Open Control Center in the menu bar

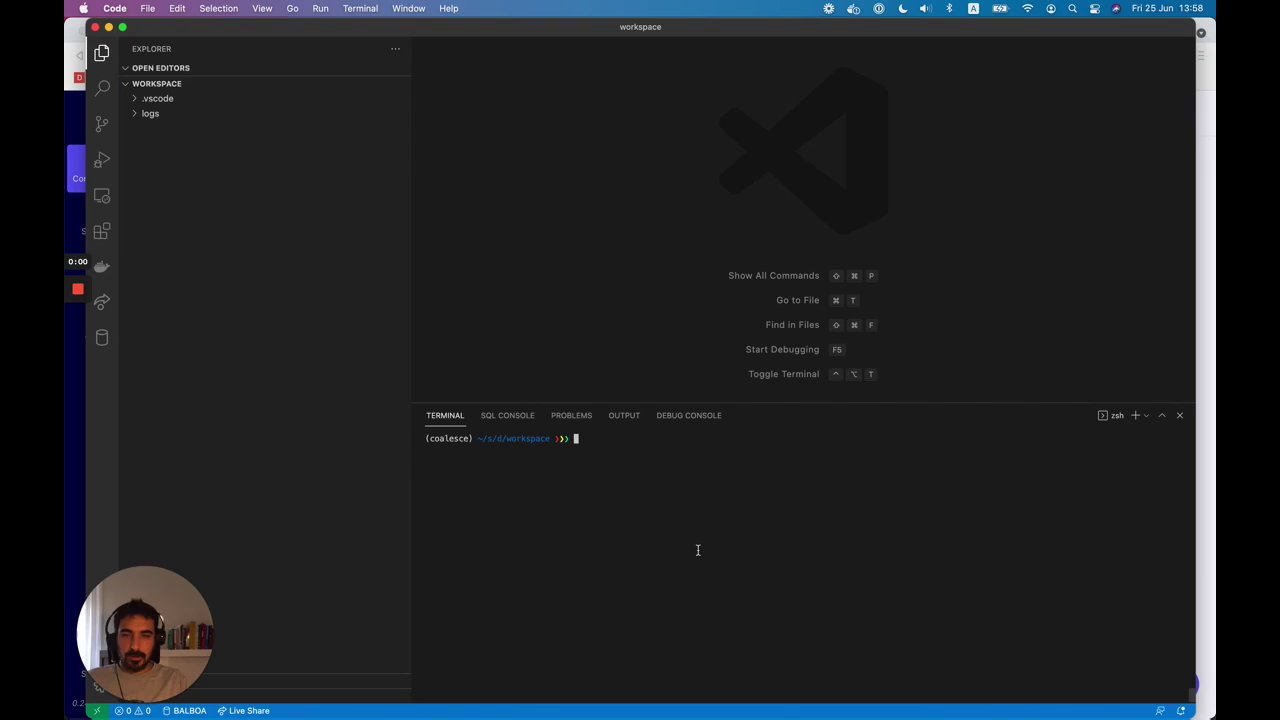1094,9
